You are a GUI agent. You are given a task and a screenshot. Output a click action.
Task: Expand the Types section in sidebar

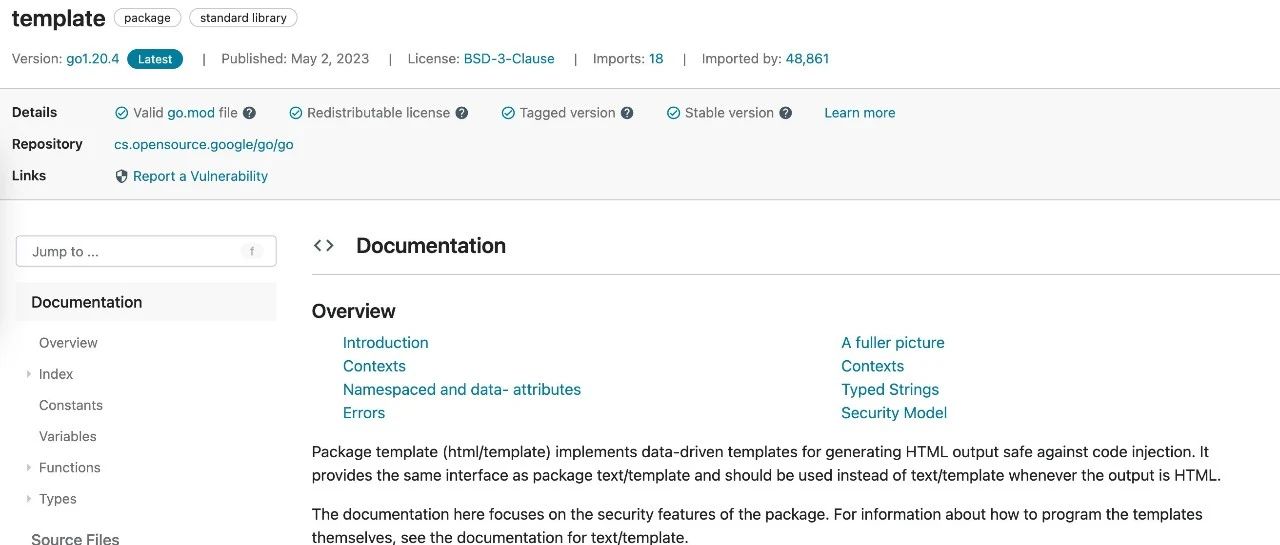(x=29, y=499)
